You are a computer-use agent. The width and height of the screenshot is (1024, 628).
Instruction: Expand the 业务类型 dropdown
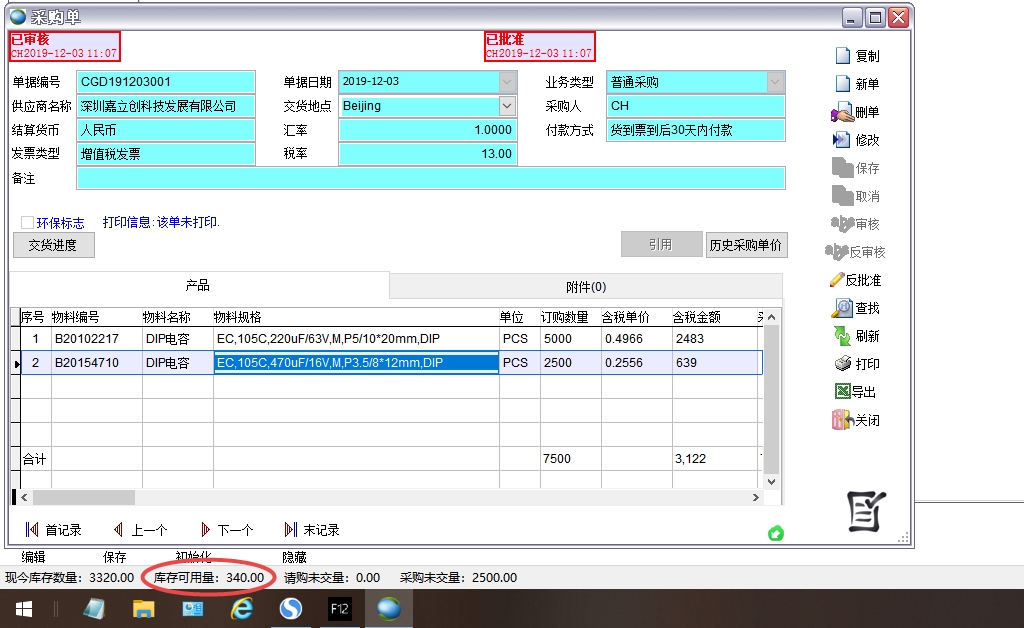(775, 82)
